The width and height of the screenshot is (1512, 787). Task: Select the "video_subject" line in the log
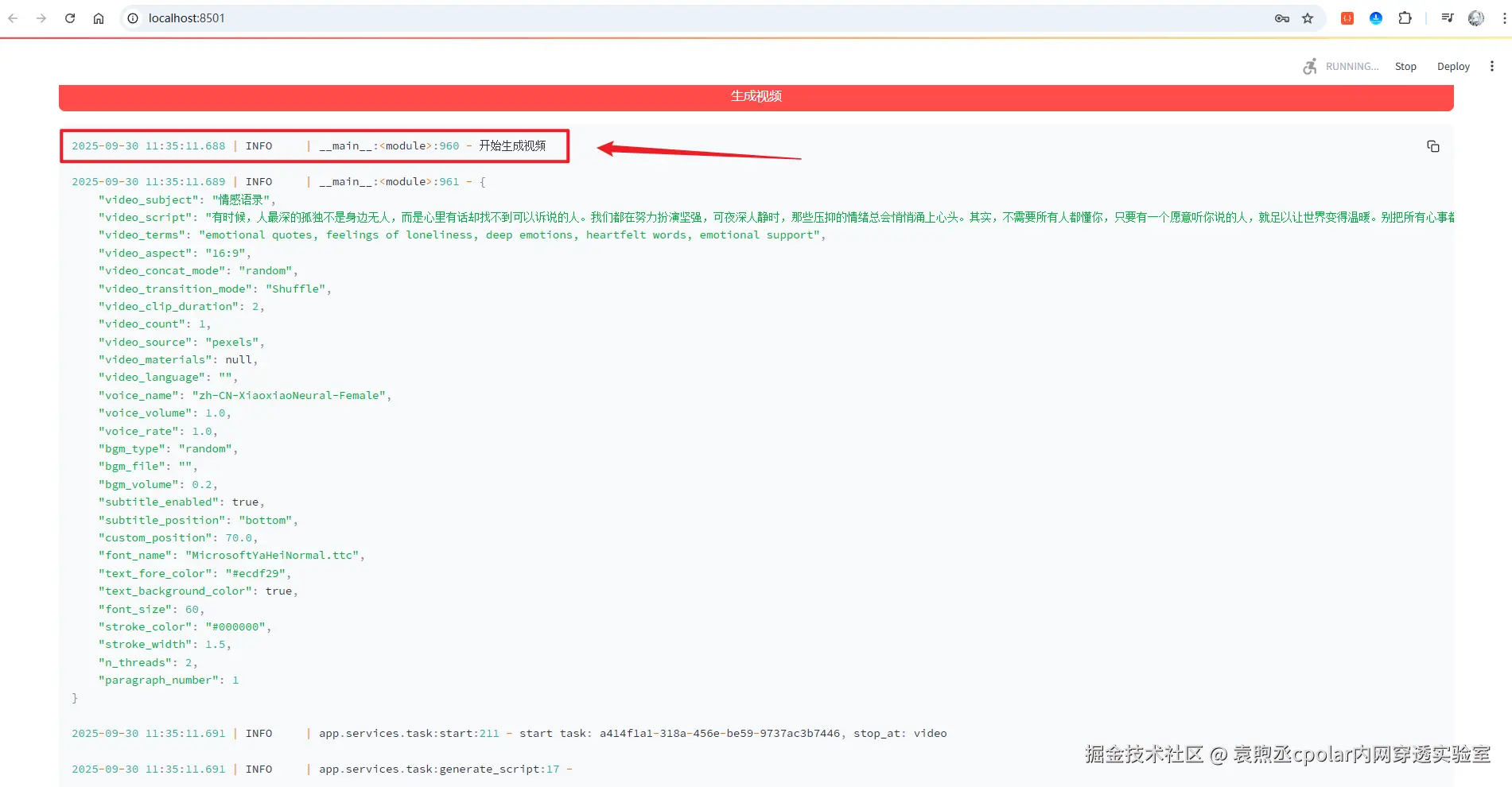tap(187, 200)
